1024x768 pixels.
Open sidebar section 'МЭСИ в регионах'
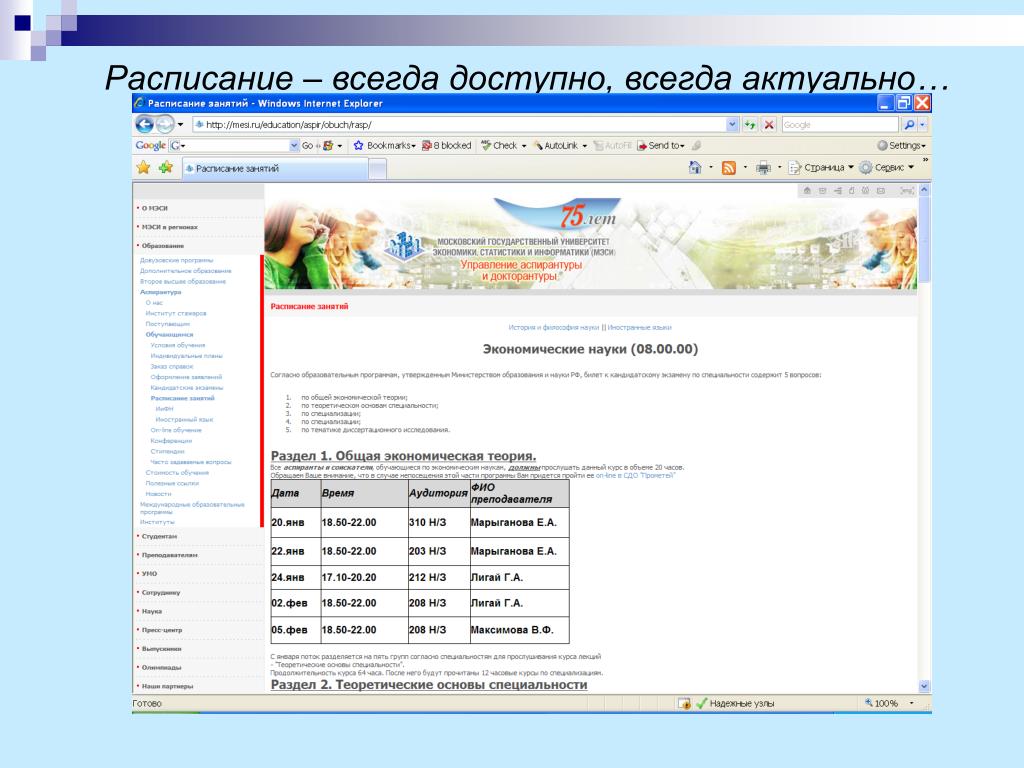[170, 227]
